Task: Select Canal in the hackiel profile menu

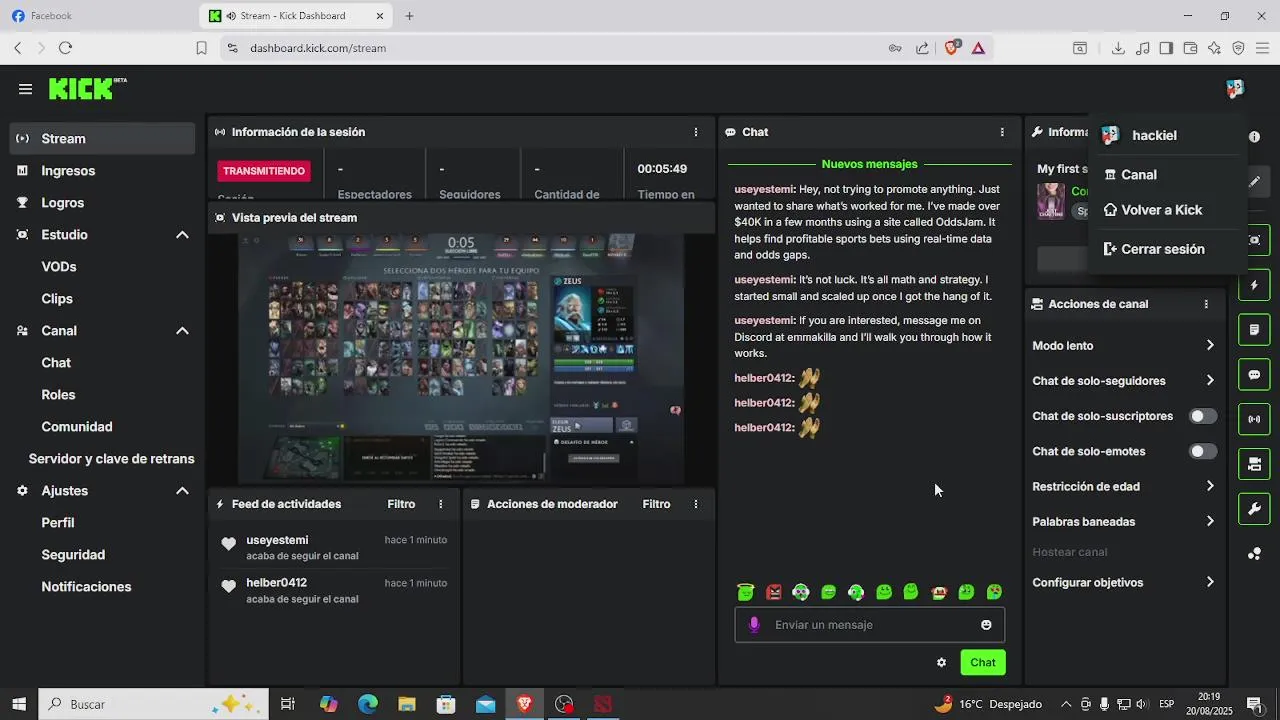Action: [x=1167, y=175]
